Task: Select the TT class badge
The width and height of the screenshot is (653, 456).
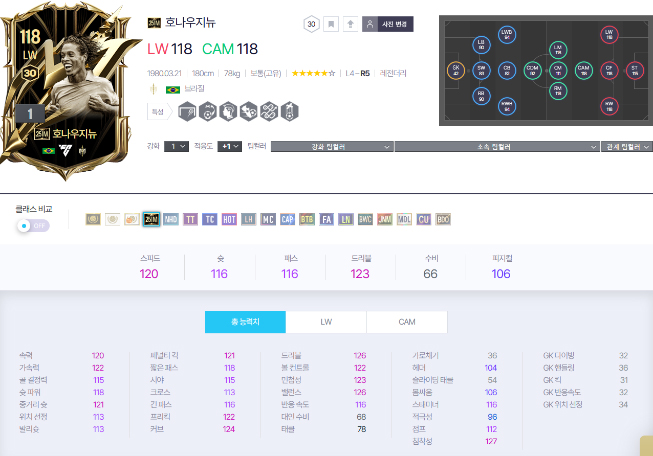Action: pyautogui.click(x=190, y=219)
